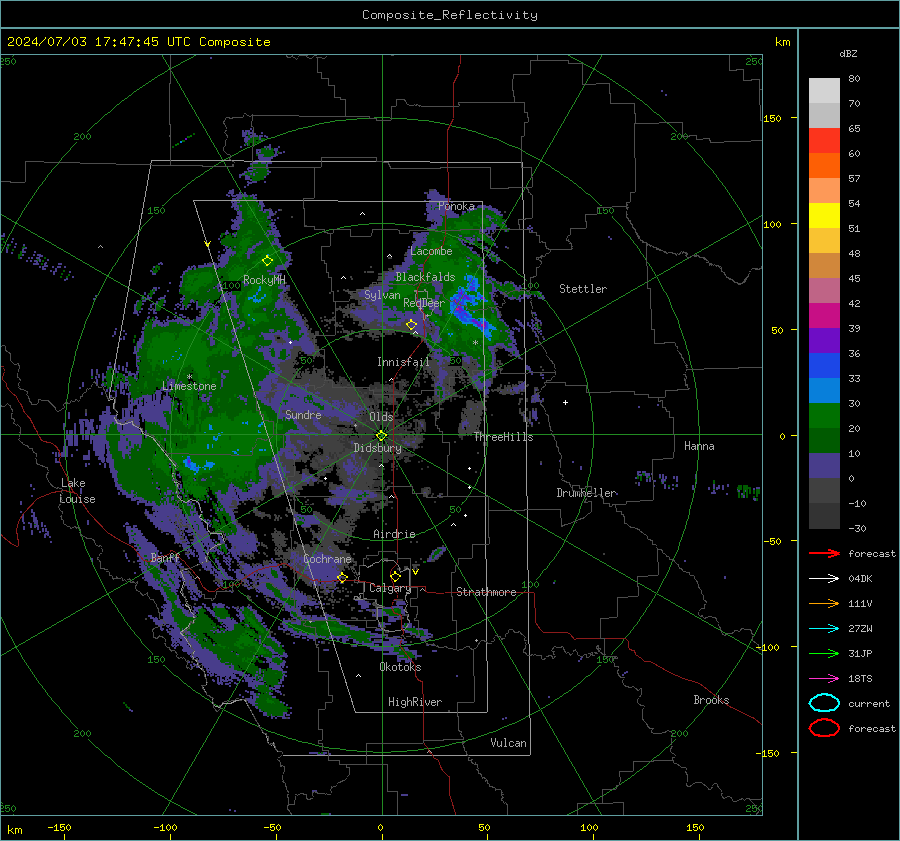900x841 pixels.
Task: Click the orange 111V arrow legend icon
Action: pos(824,603)
